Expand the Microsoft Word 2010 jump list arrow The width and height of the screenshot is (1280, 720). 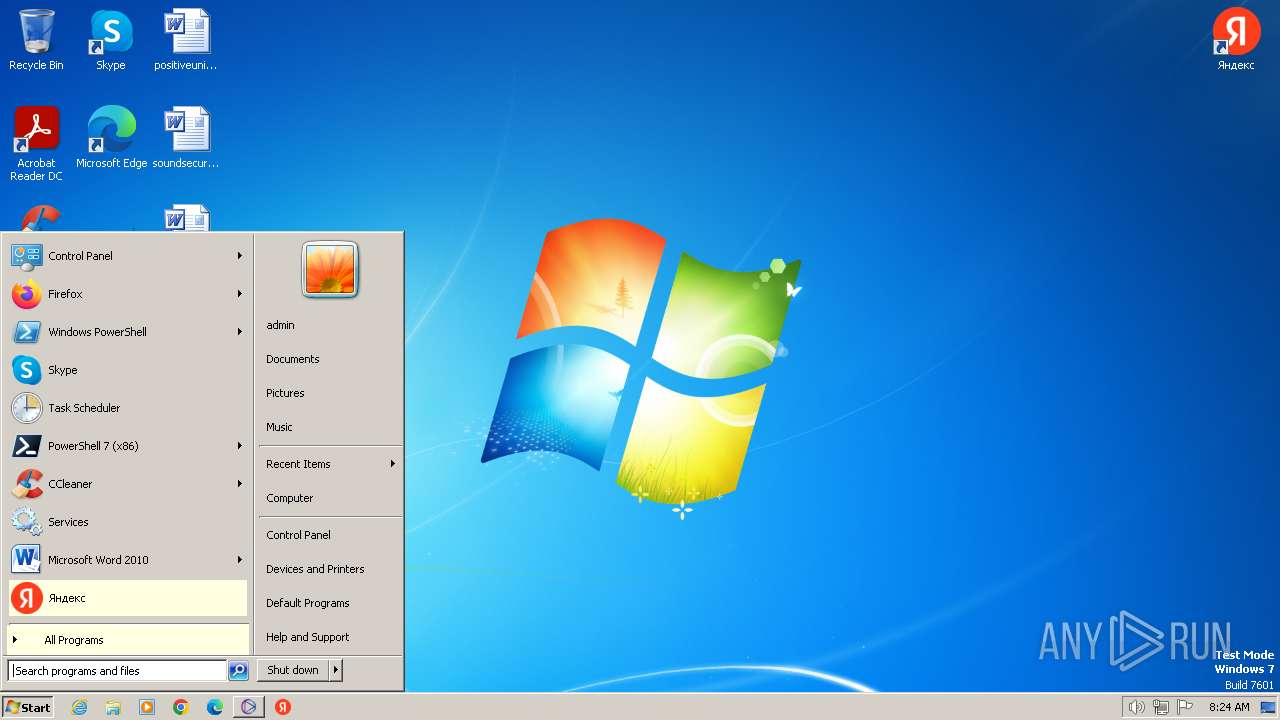coord(240,560)
